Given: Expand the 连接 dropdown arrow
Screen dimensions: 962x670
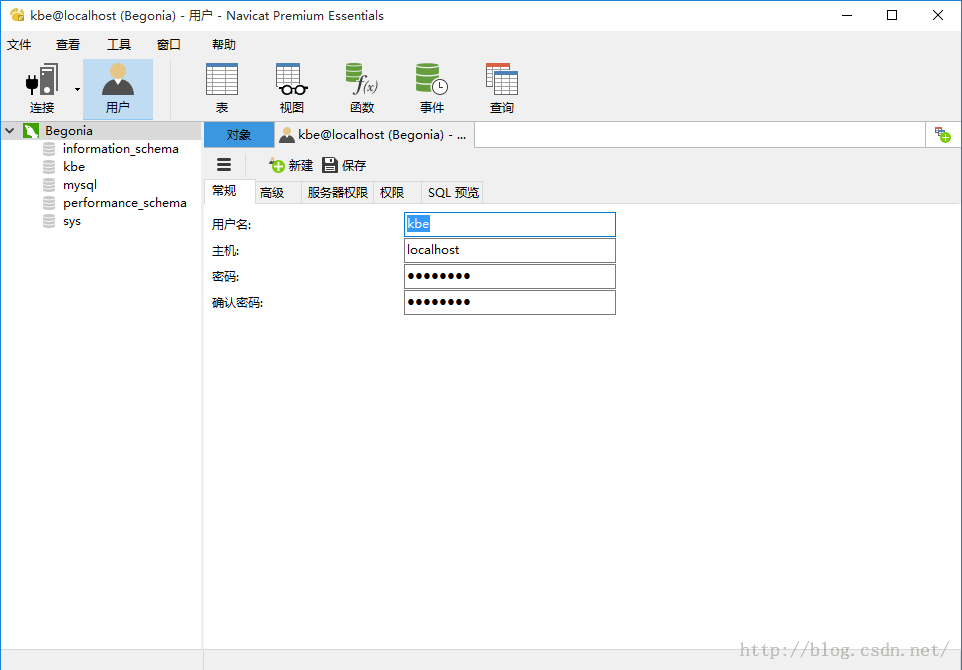Looking at the screenshot, I should pos(77,90).
